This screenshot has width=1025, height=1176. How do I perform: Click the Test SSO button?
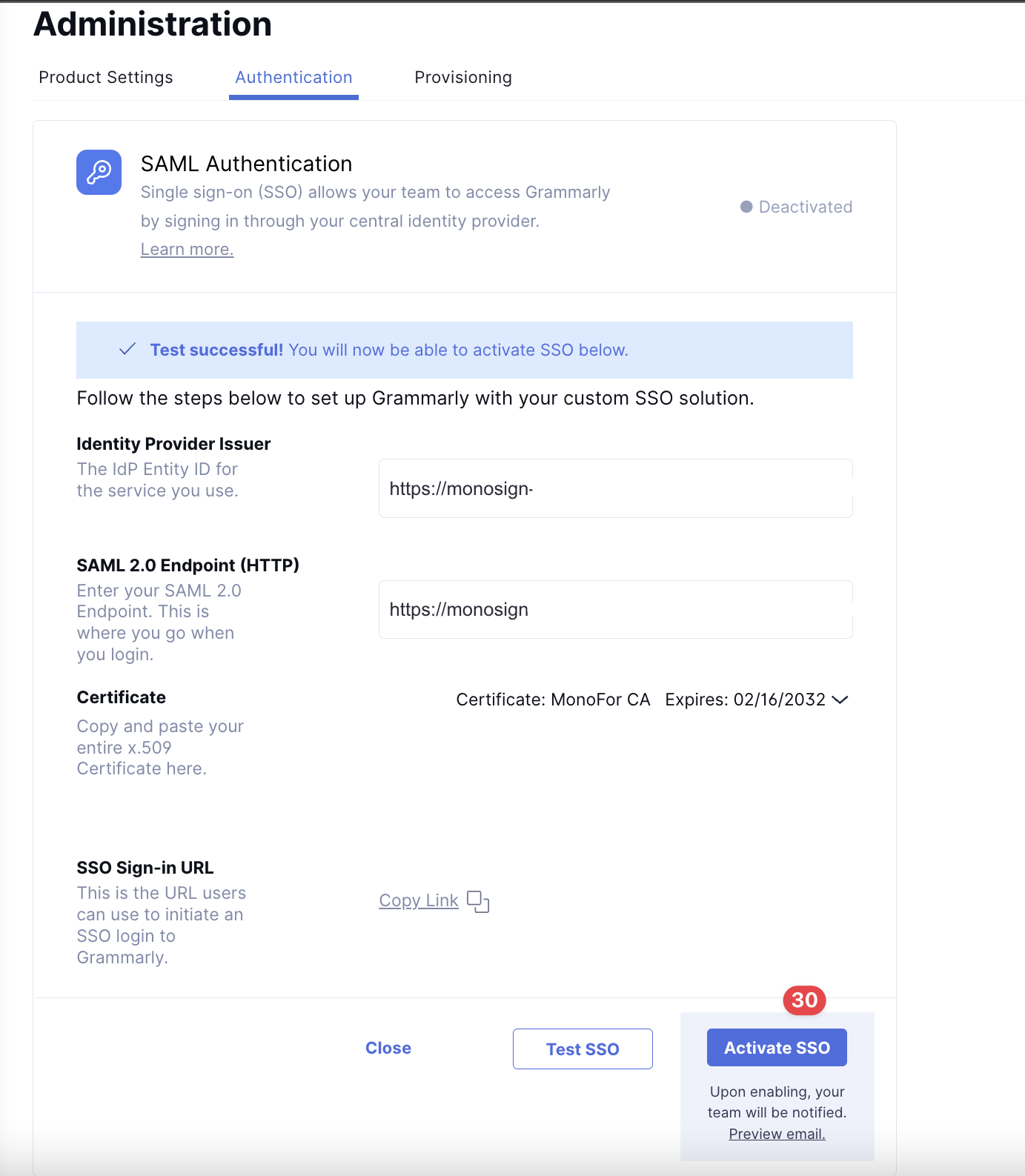click(x=583, y=1049)
